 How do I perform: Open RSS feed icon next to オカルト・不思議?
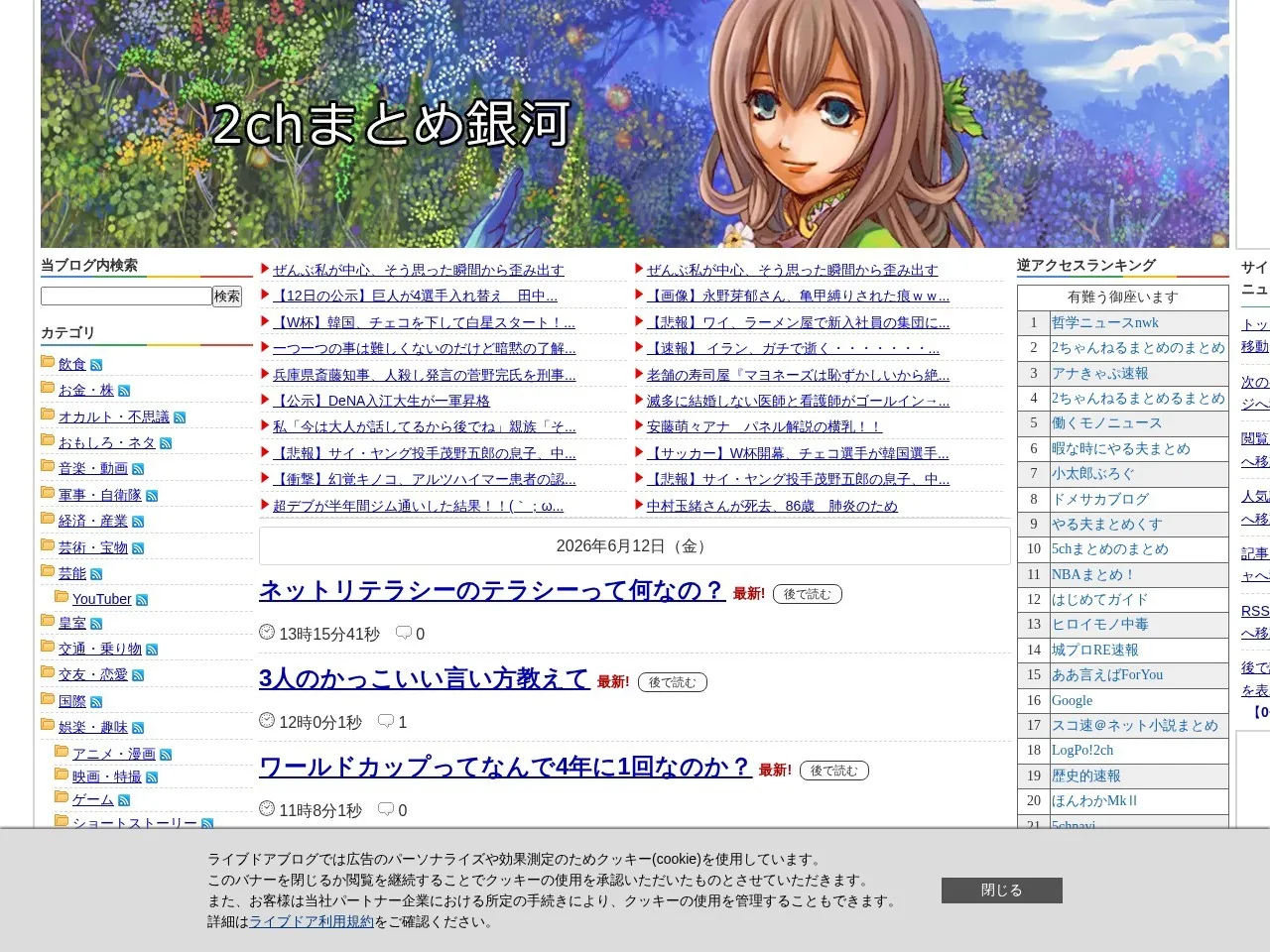pyautogui.click(x=180, y=417)
